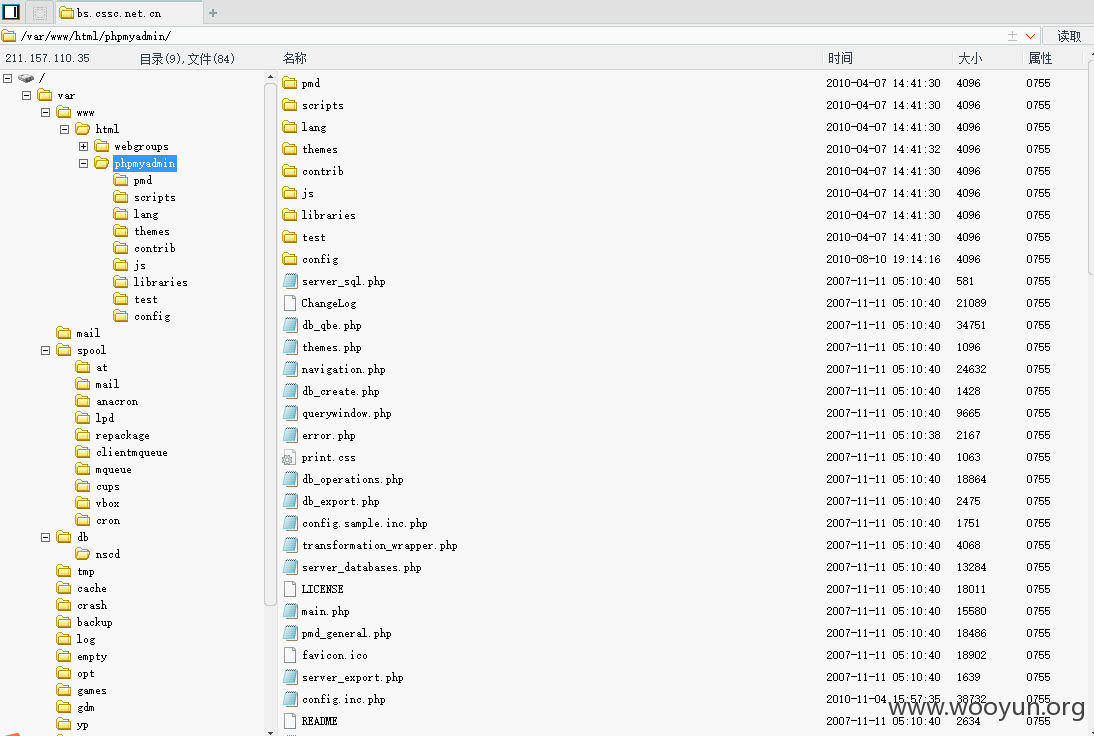This screenshot has width=1094, height=736.
Task: Select the db_qbe.php file name
Action: tap(331, 325)
